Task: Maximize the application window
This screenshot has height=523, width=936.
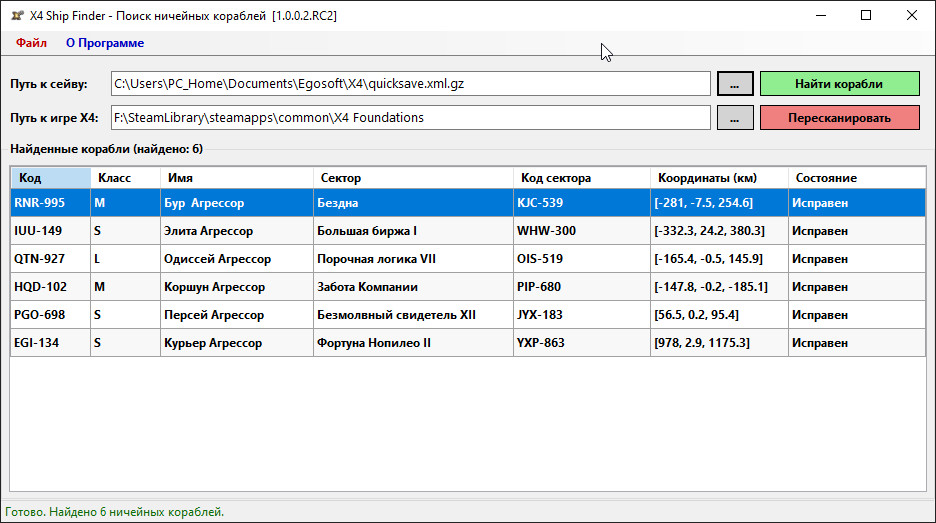Action: pos(866,16)
